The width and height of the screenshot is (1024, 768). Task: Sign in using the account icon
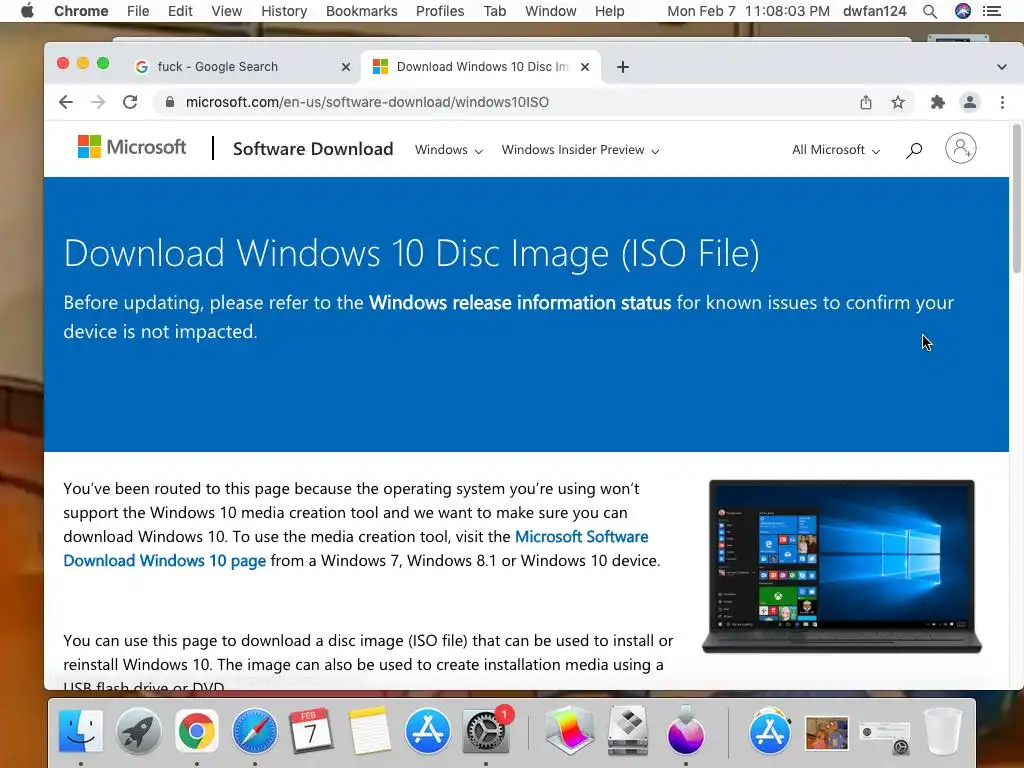(x=961, y=148)
